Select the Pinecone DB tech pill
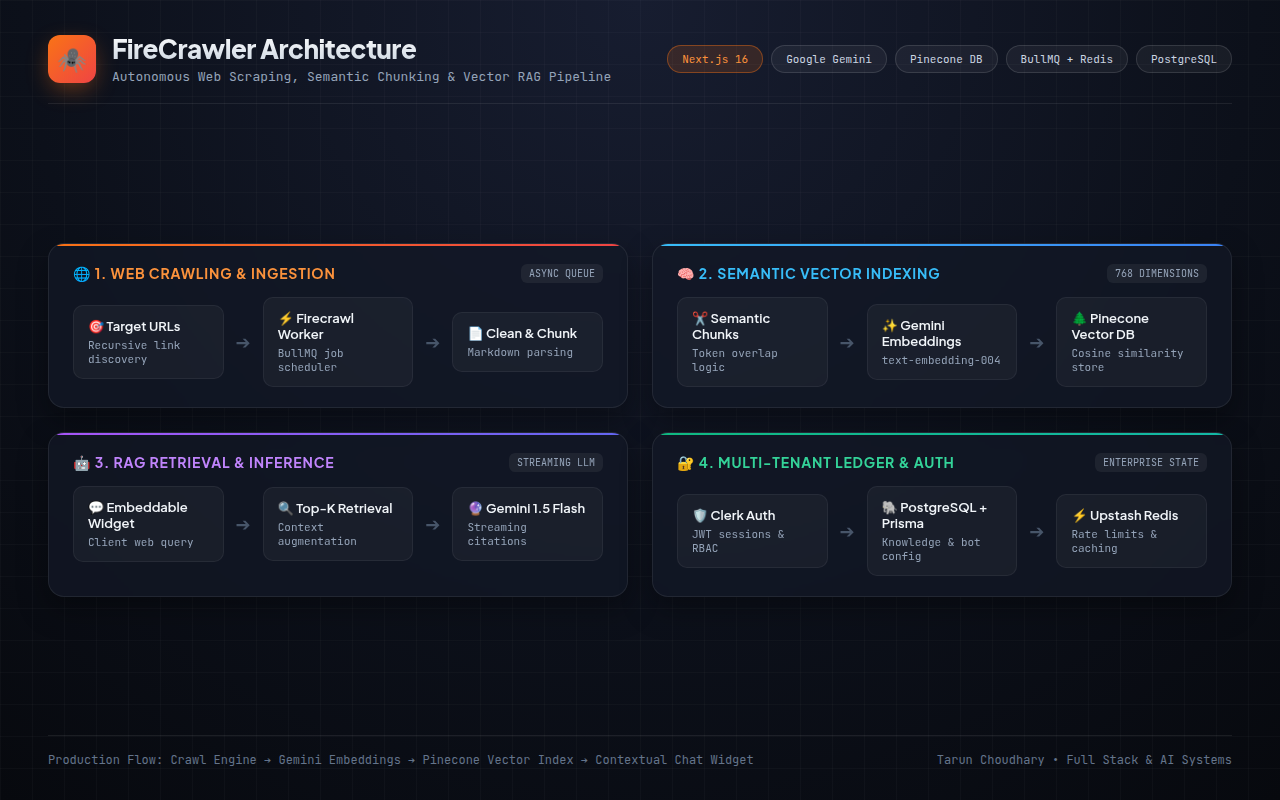Image resolution: width=1280 pixels, height=800 pixels. pos(946,59)
